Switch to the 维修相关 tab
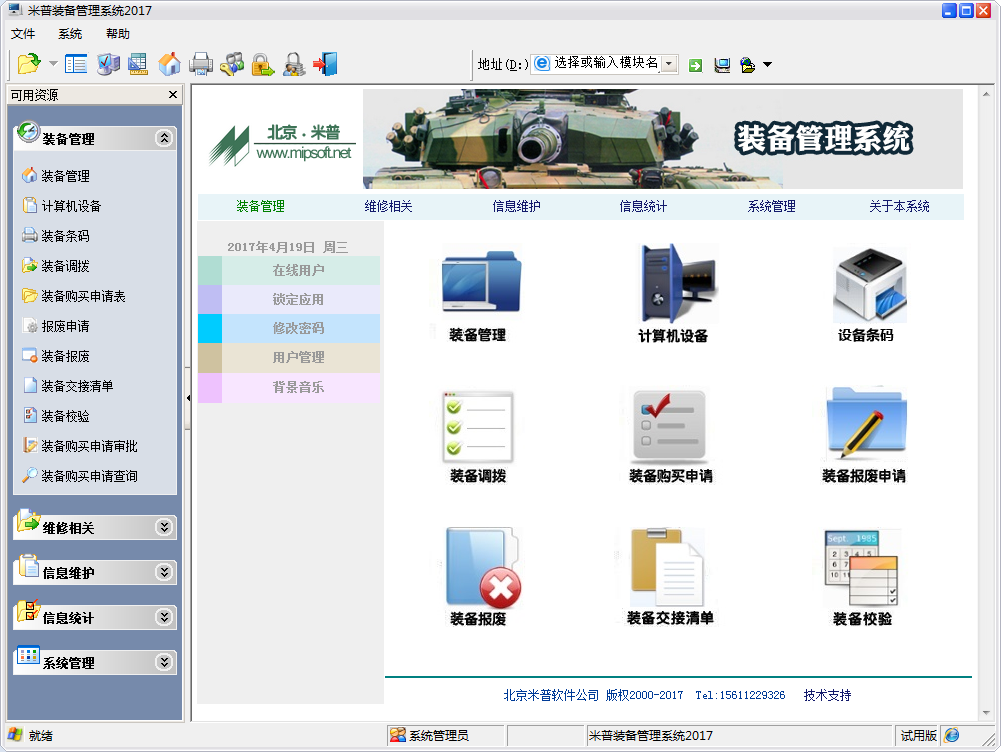The height and width of the screenshot is (752, 1001). click(x=388, y=206)
